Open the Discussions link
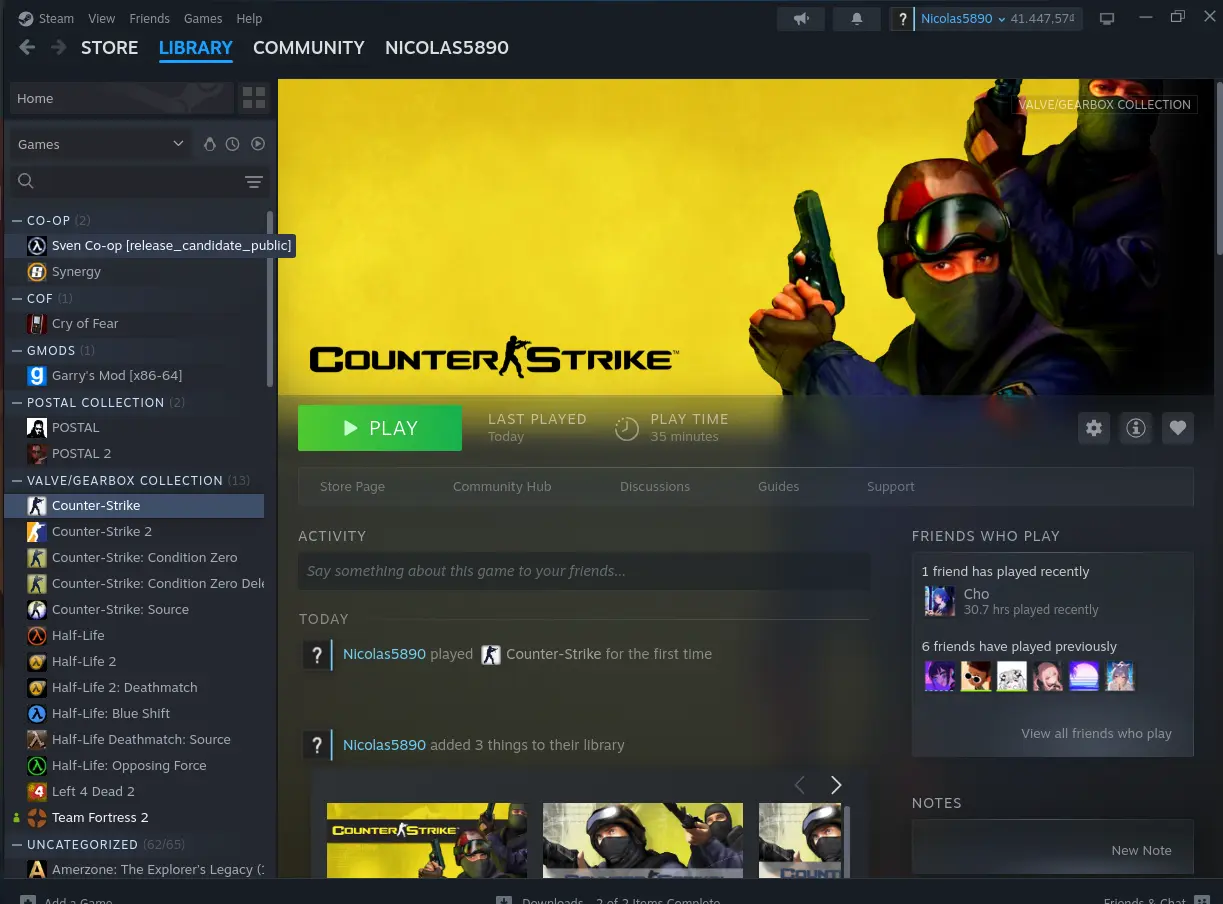This screenshot has height=904, width=1223. (655, 486)
